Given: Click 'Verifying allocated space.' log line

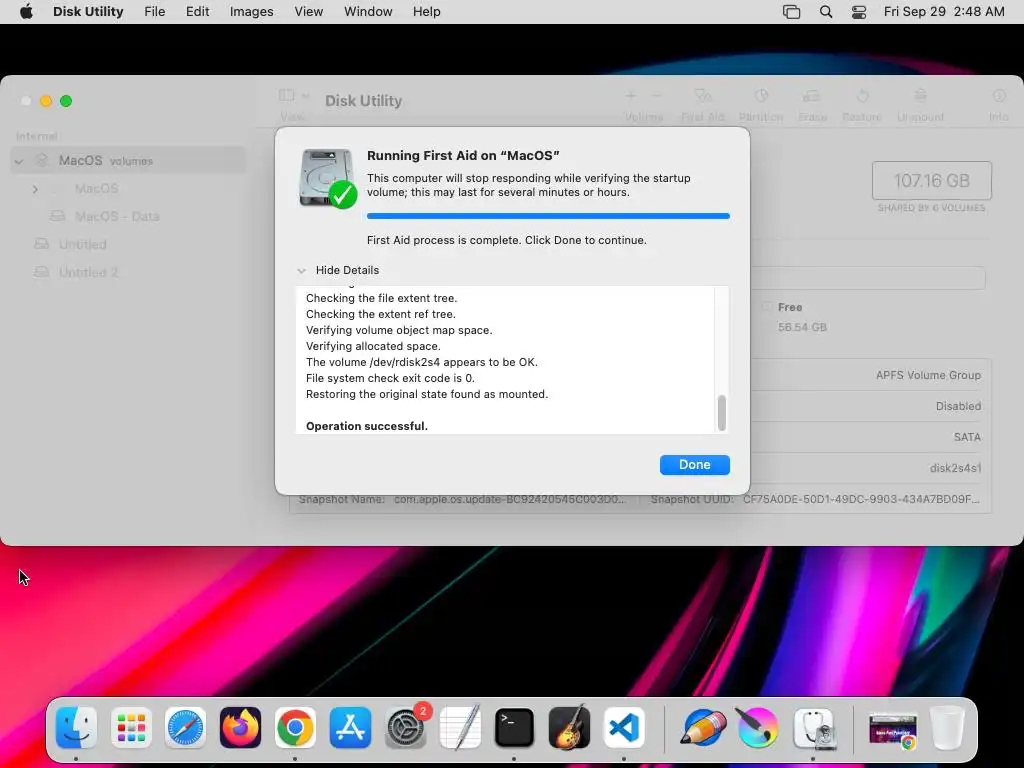Looking at the screenshot, I should point(373,346).
